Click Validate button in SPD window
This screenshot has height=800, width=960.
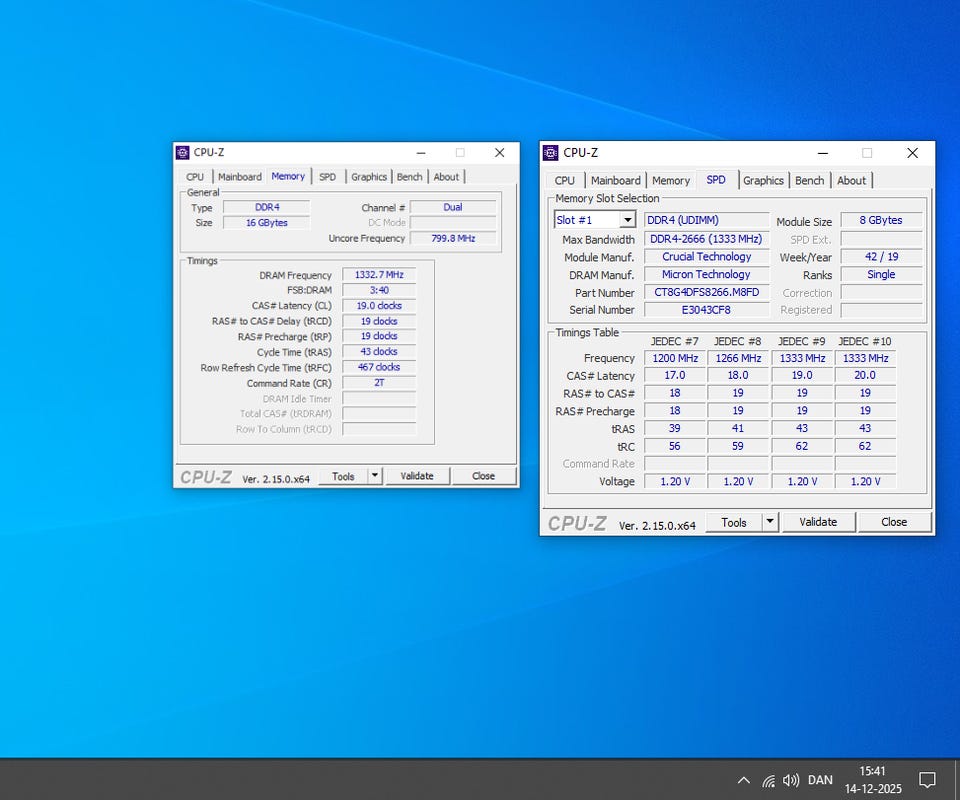[818, 522]
